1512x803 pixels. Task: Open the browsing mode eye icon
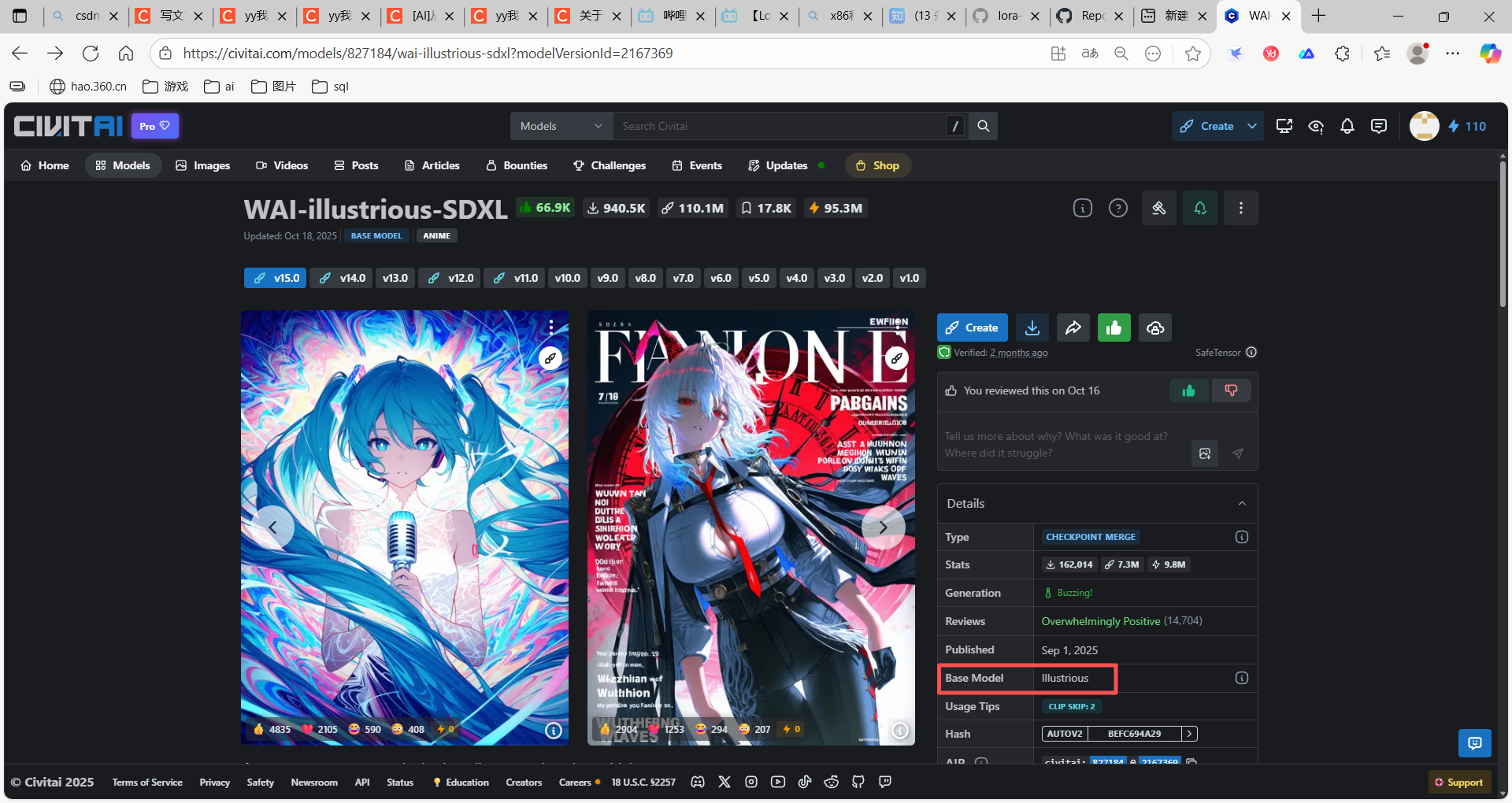click(1316, 126)
